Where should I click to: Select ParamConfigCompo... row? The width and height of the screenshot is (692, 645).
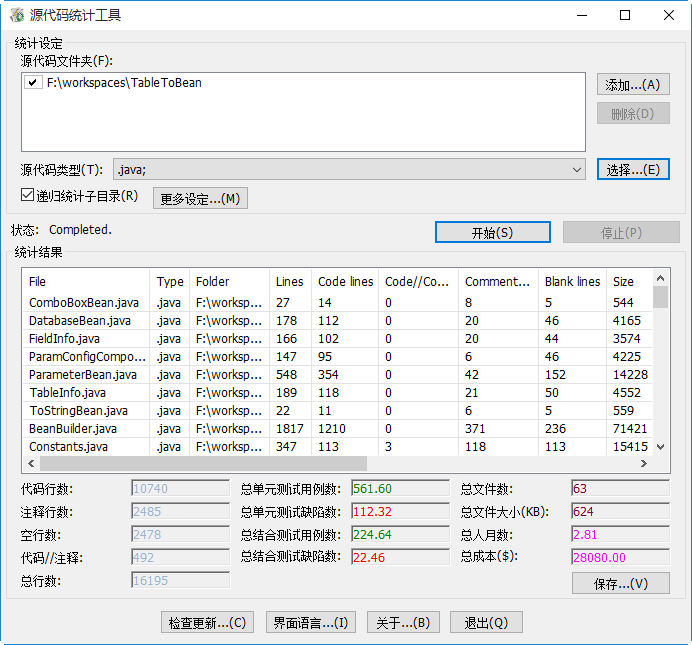[338, 356]
